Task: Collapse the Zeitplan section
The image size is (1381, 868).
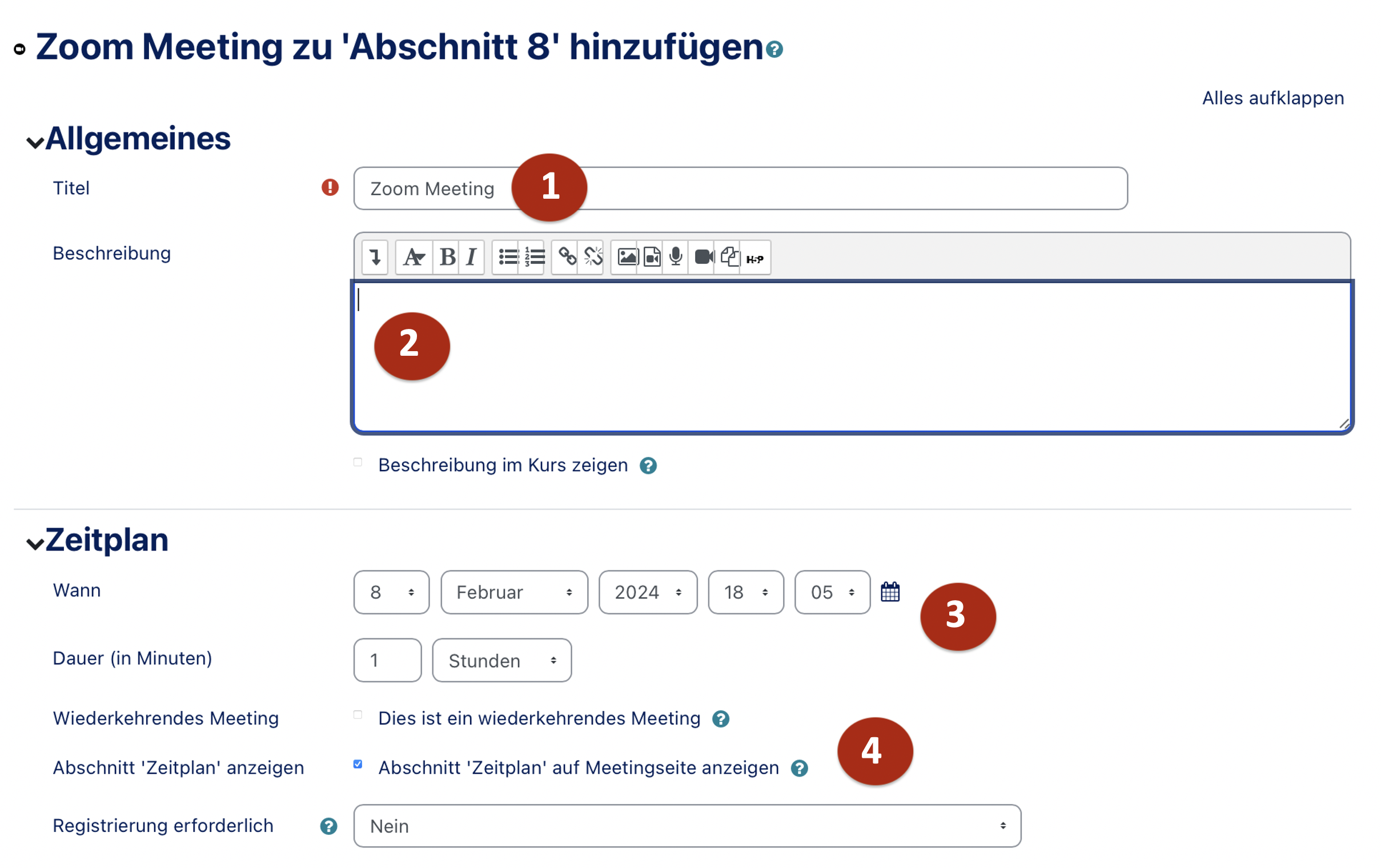Action: click(x=35, y=543)
